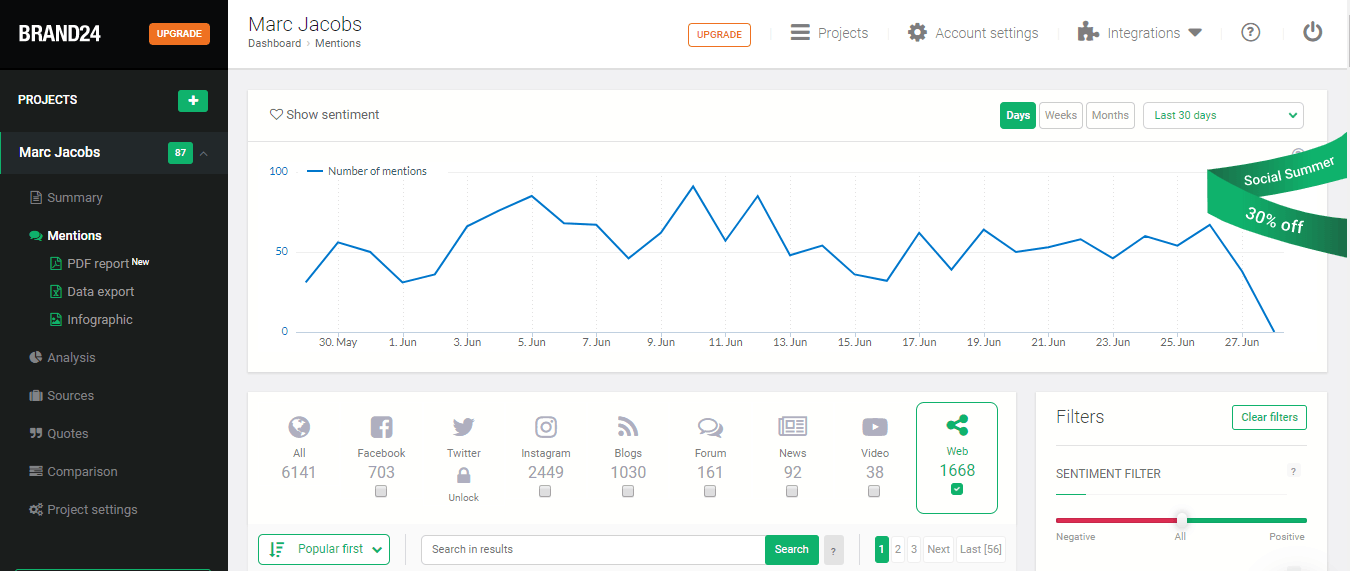1350x571 pixels.
Task: Click the Facebook source icon
Action: [x=381, y=428]
